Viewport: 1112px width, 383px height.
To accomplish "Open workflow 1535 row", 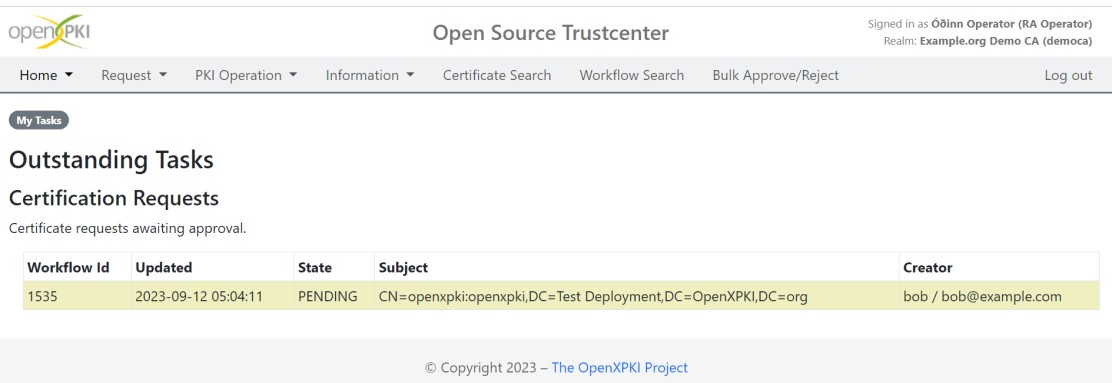I will (561, 296).
